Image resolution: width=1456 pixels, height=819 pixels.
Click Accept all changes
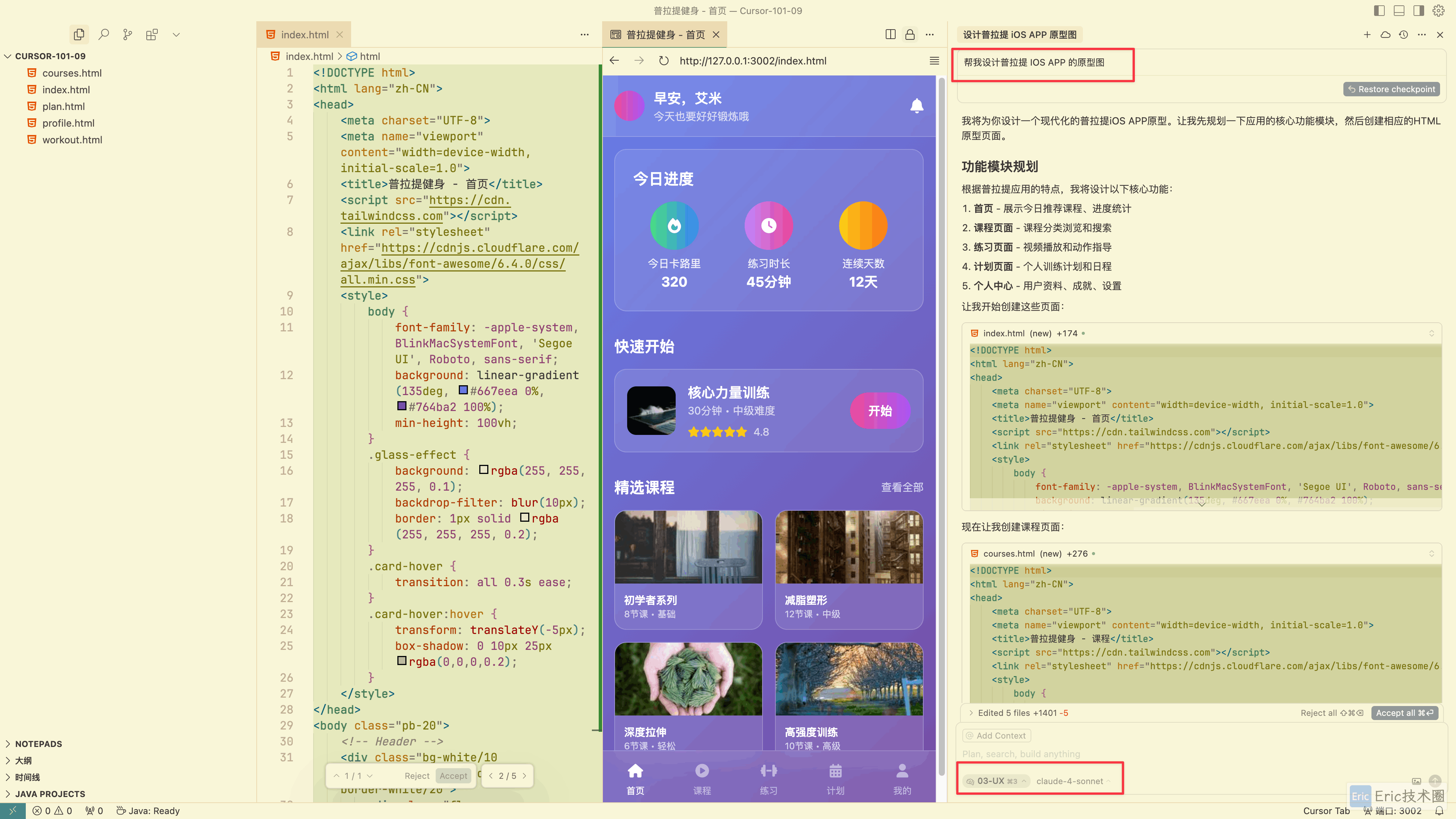(1404, 713)
